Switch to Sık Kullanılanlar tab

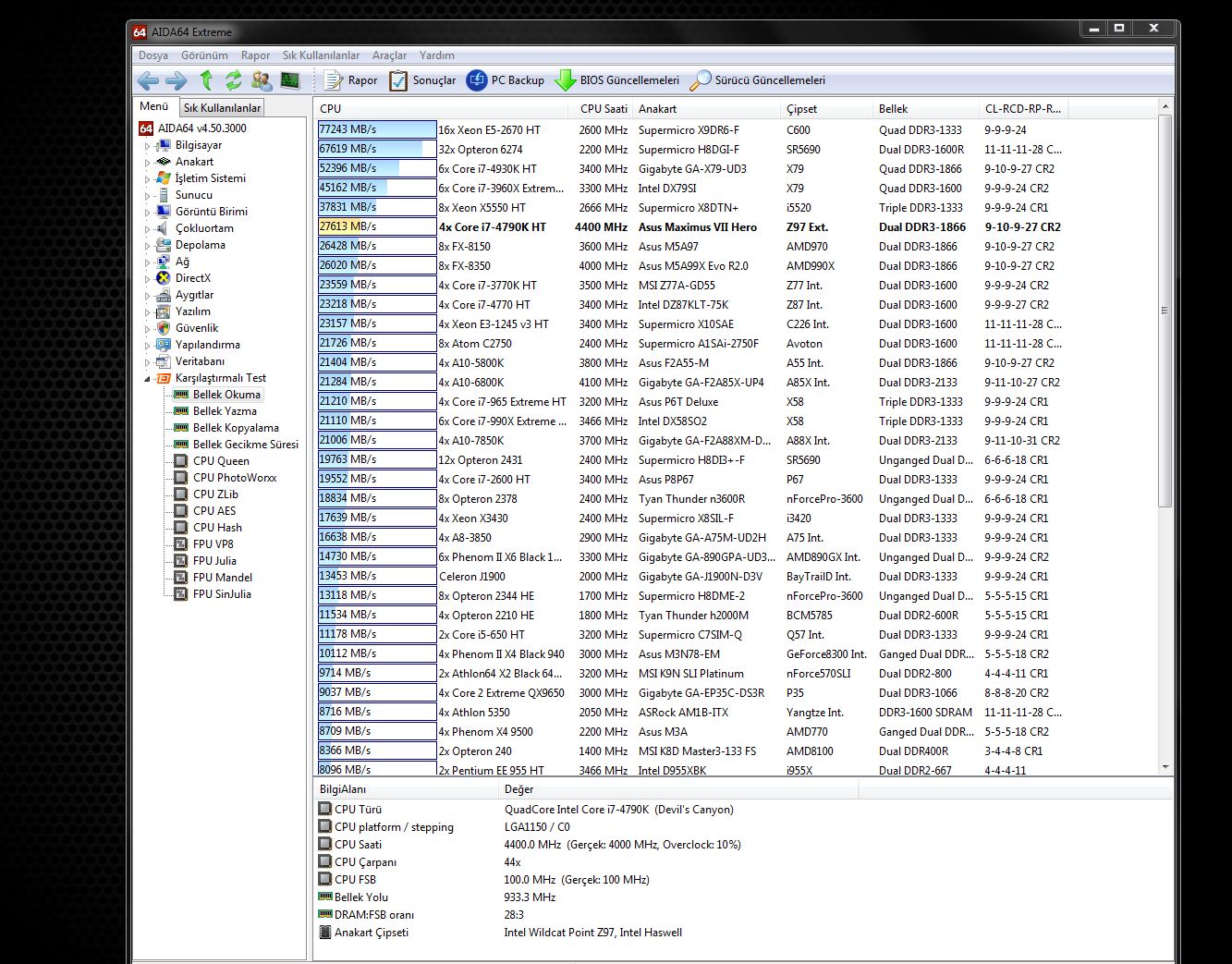[222, 108]
